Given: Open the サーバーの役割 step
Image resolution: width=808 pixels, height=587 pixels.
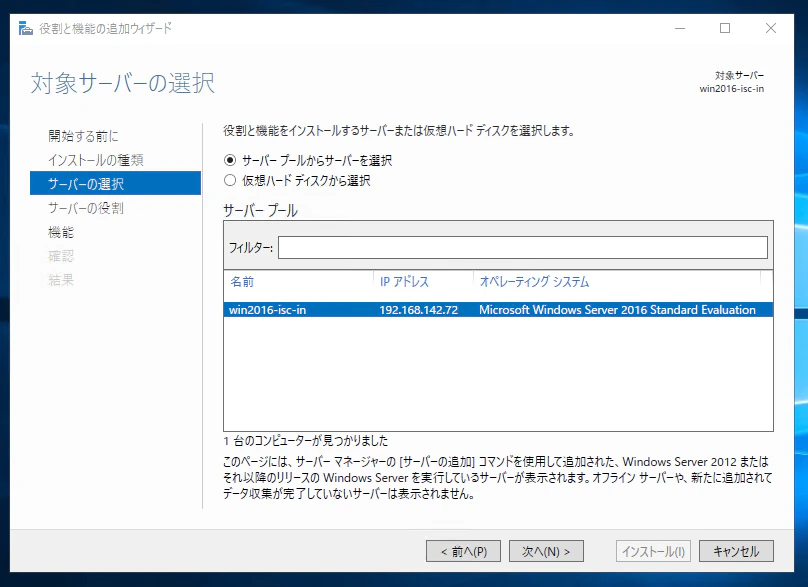Looking at the screenshot, I should tap(86, 208).
